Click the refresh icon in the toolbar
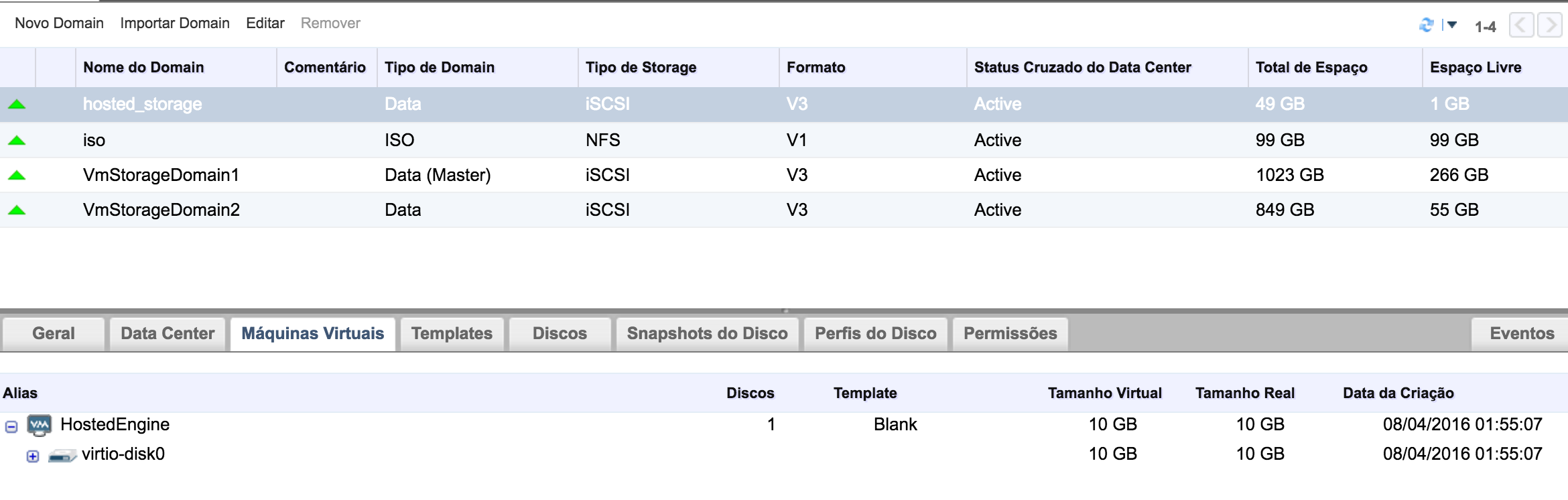Viewport: 1568px width, 500px height. (x=1426, y=25)
